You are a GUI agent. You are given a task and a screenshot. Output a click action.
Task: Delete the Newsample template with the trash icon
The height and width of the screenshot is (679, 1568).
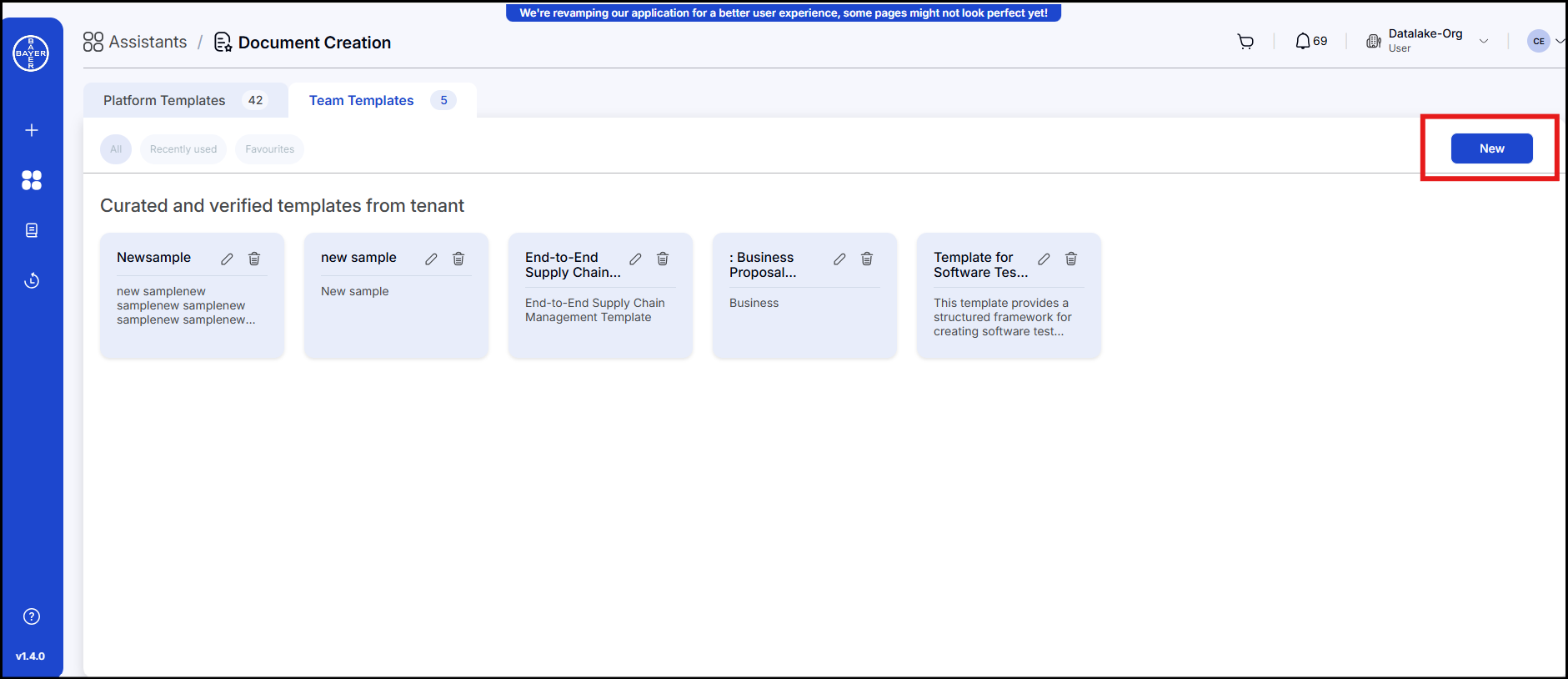(254, 259)
